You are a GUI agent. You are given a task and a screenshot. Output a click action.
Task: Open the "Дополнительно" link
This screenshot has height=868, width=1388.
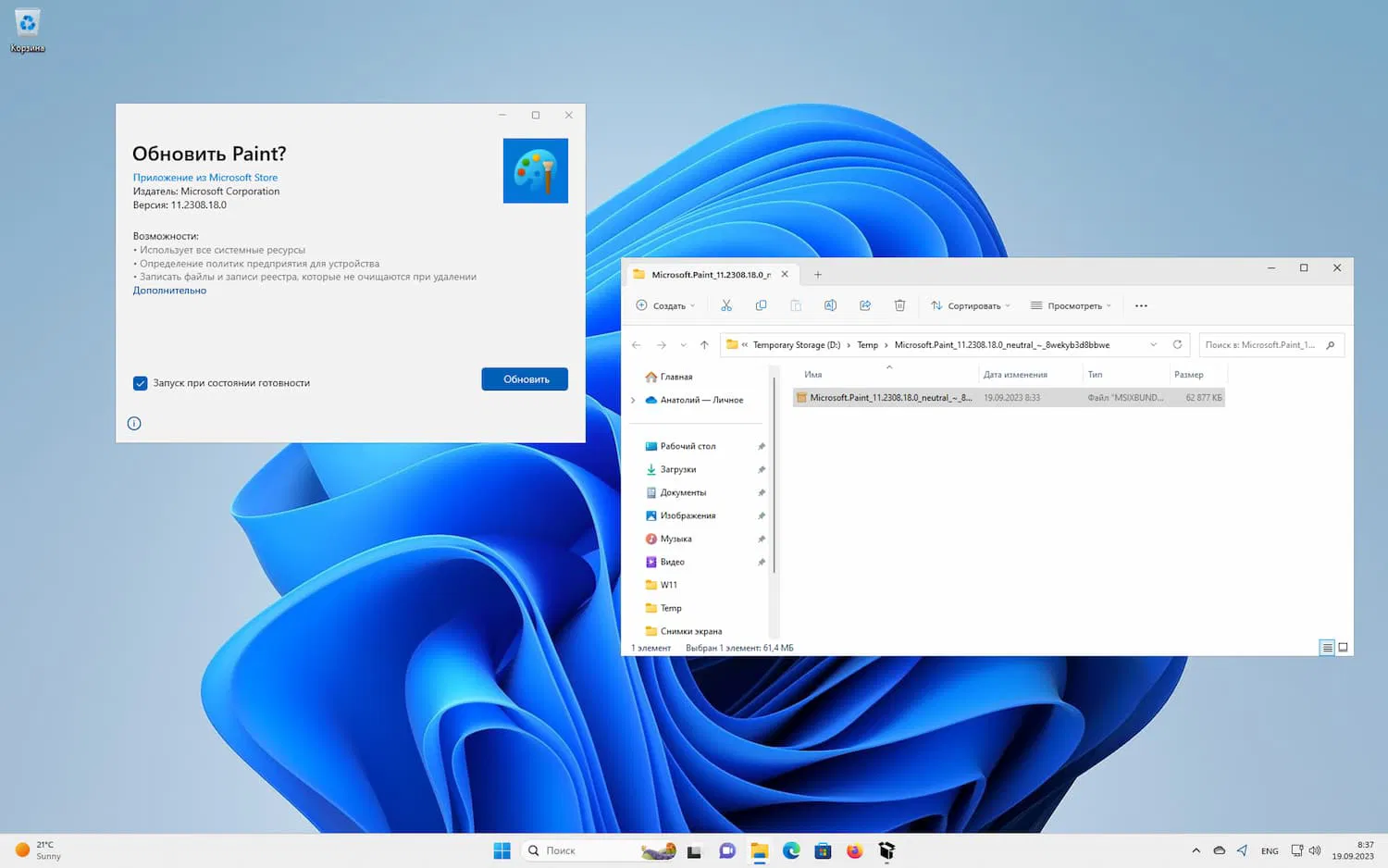coord(169,291)
